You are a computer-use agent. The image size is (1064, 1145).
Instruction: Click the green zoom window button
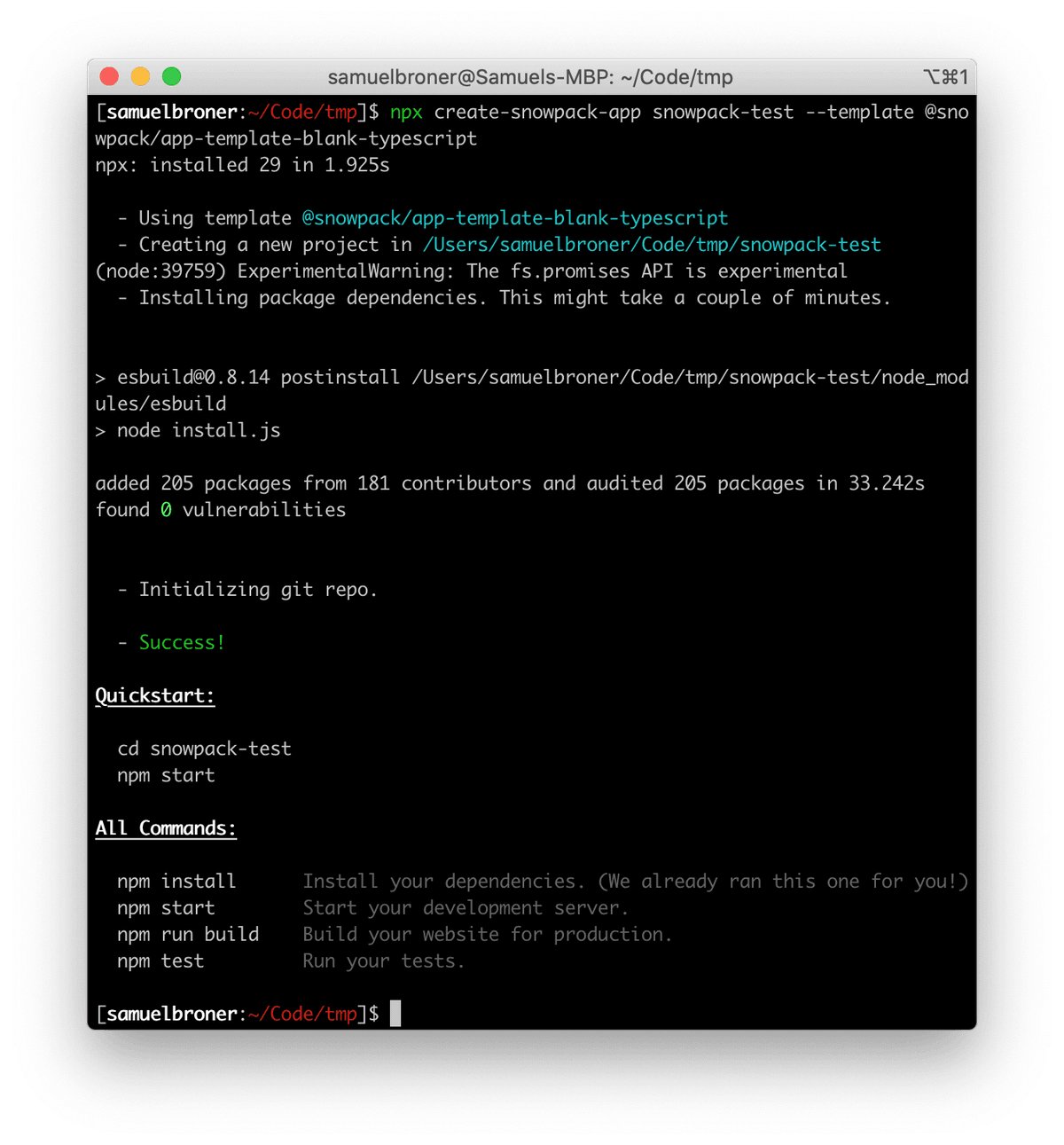pos(171,77)
